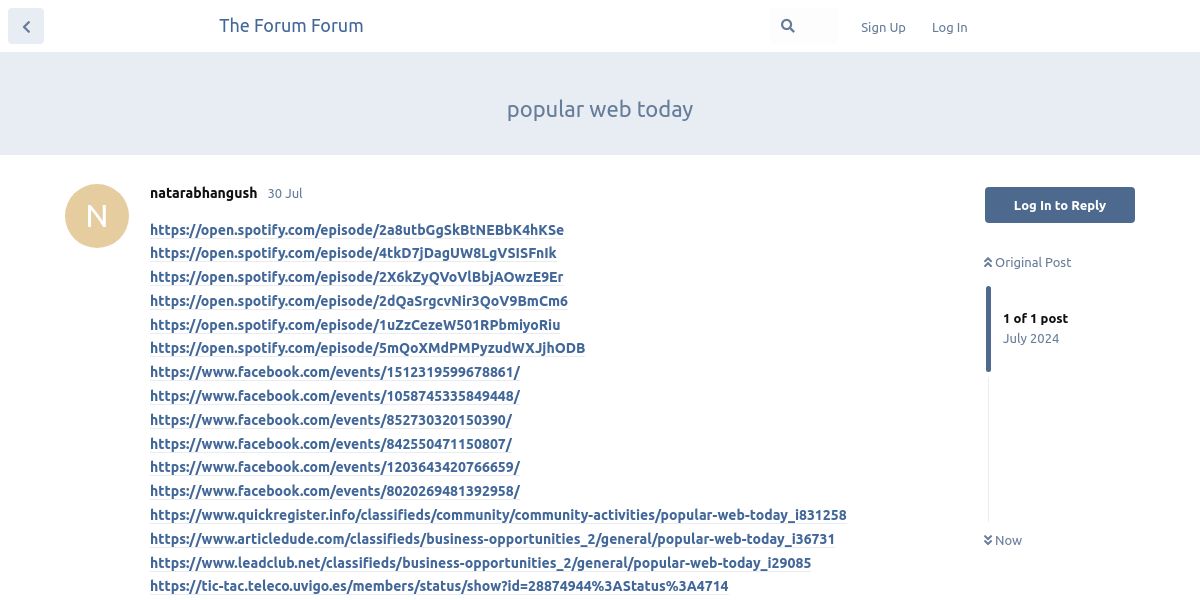Click the back arrow button
Screen dimensions: 1200x600
(x=26, y=27)
